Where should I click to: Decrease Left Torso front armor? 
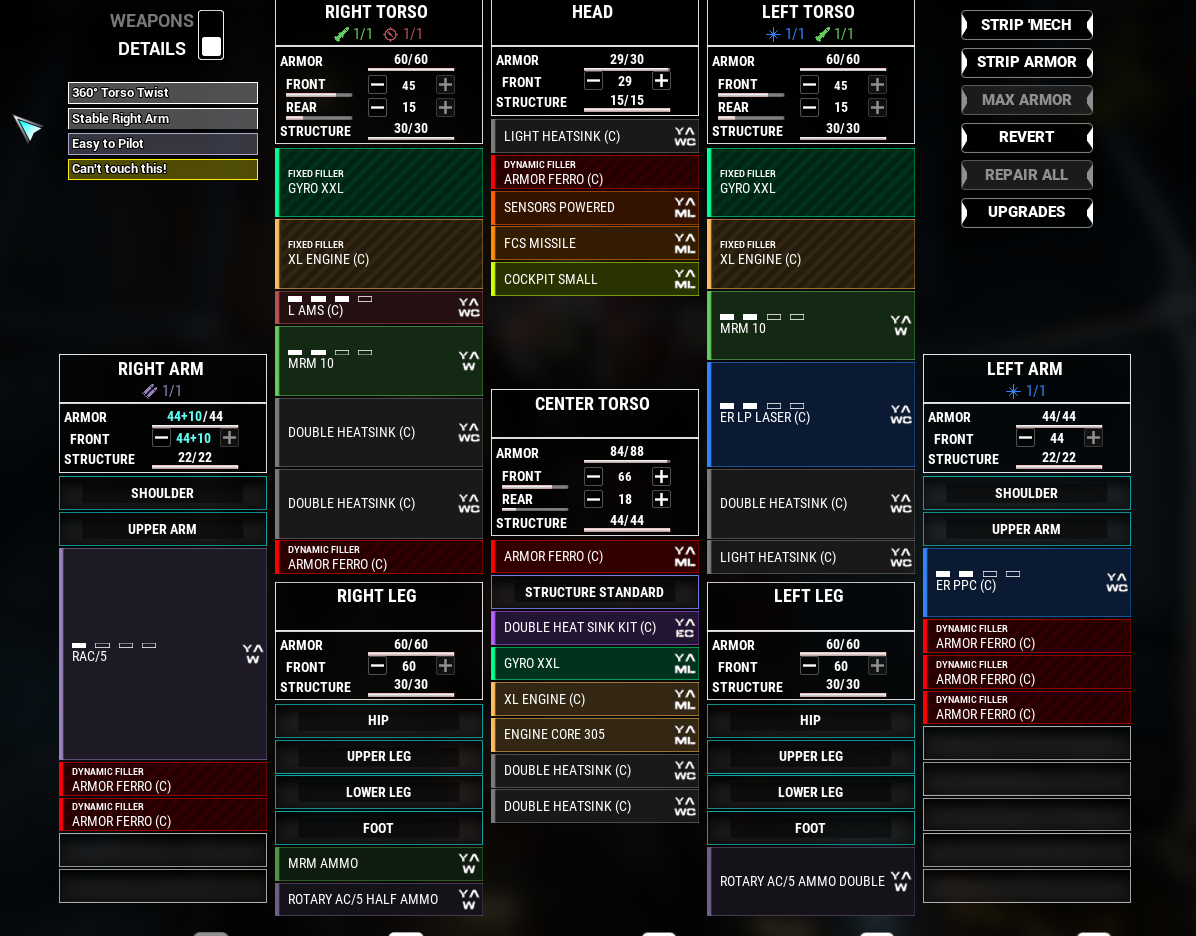[x=809, y=85]
